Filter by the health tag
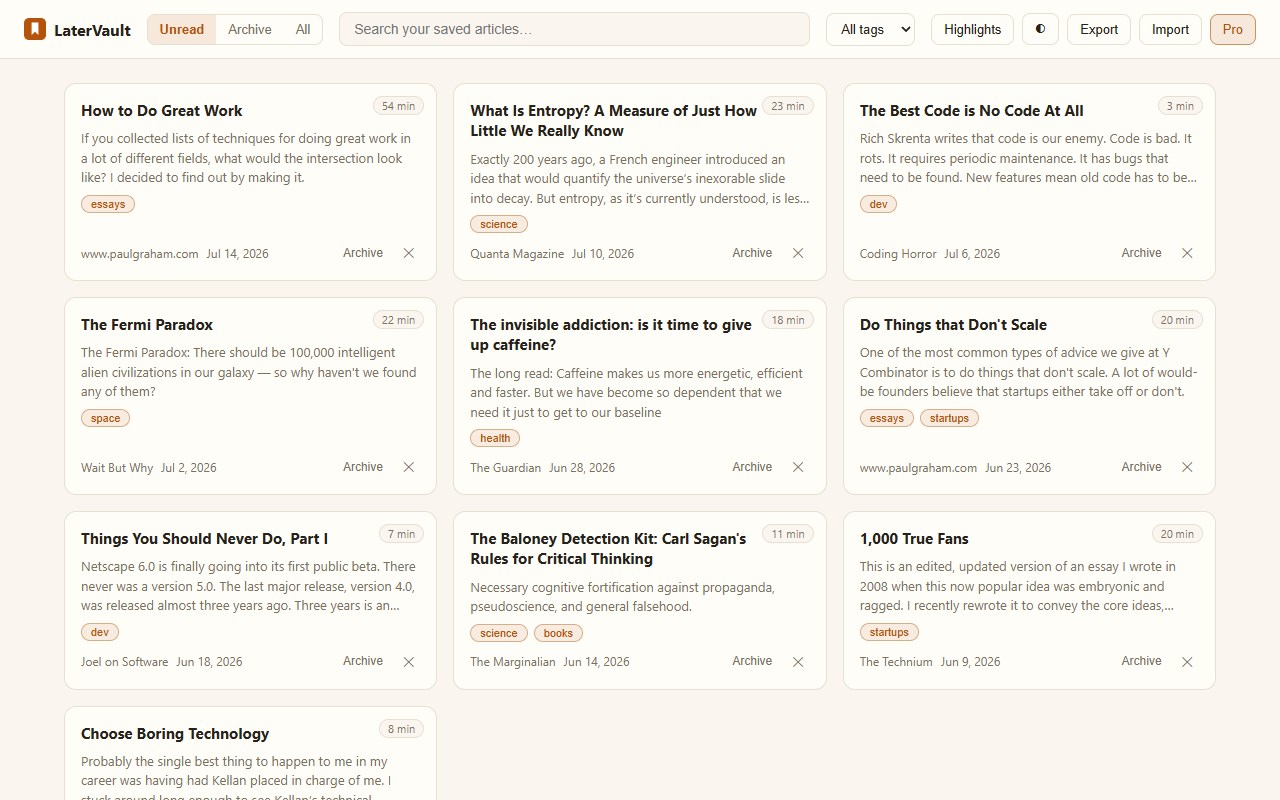The image size is (1280, 800). (x=495, y=438)
